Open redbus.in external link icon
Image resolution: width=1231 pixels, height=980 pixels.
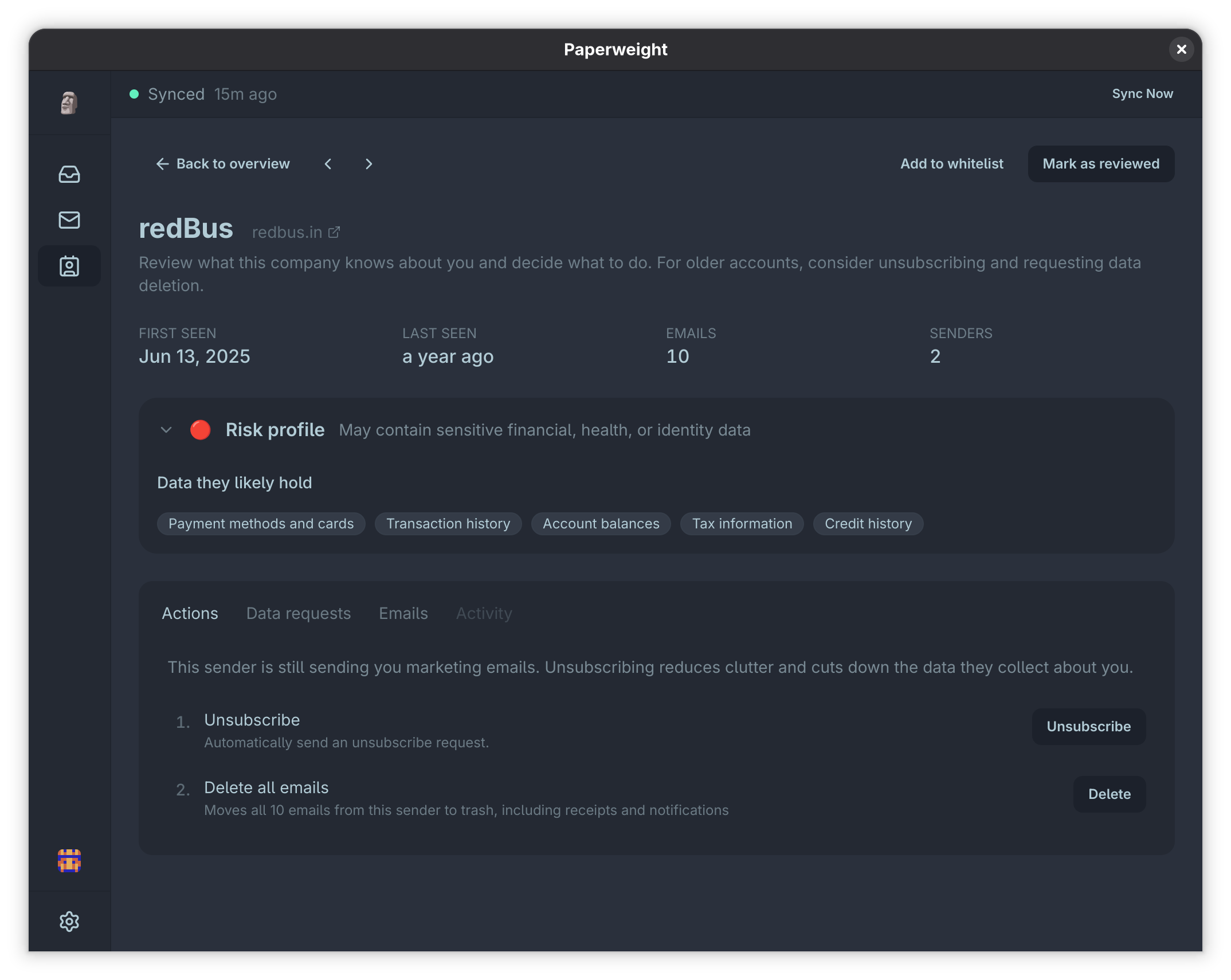tap(334, 232)
